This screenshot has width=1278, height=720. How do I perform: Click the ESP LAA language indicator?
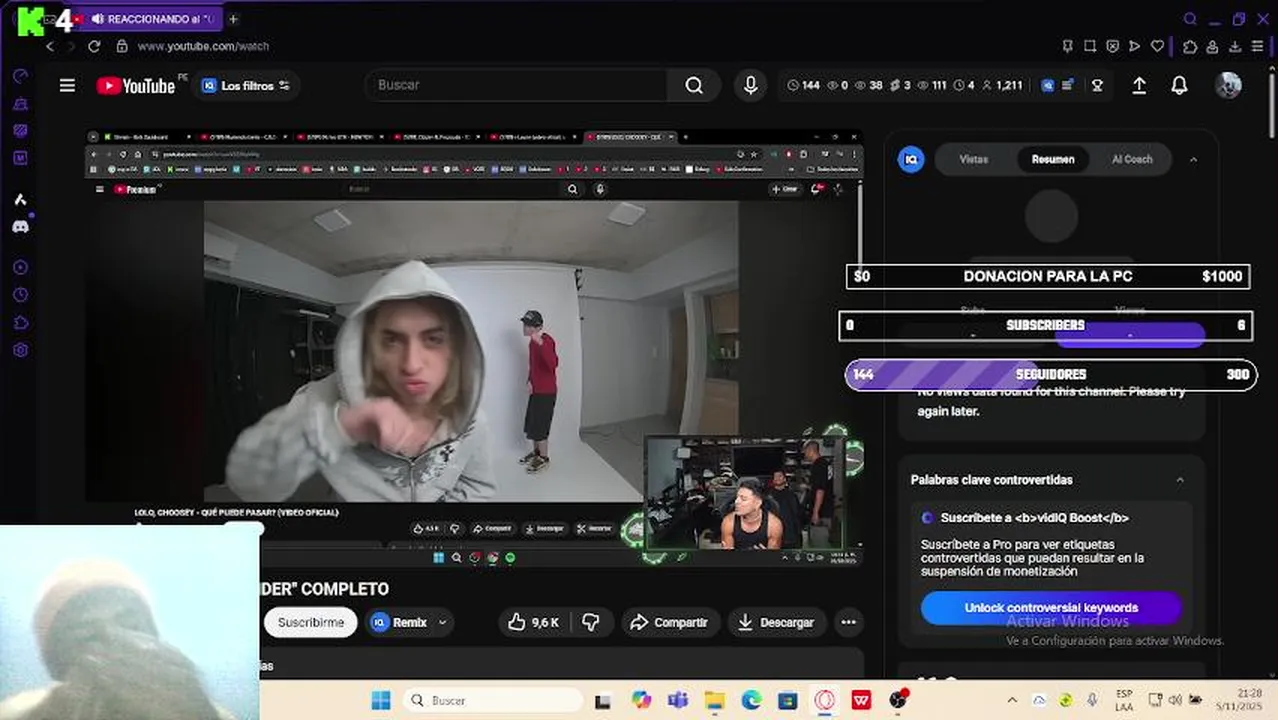click(1124, 700)
